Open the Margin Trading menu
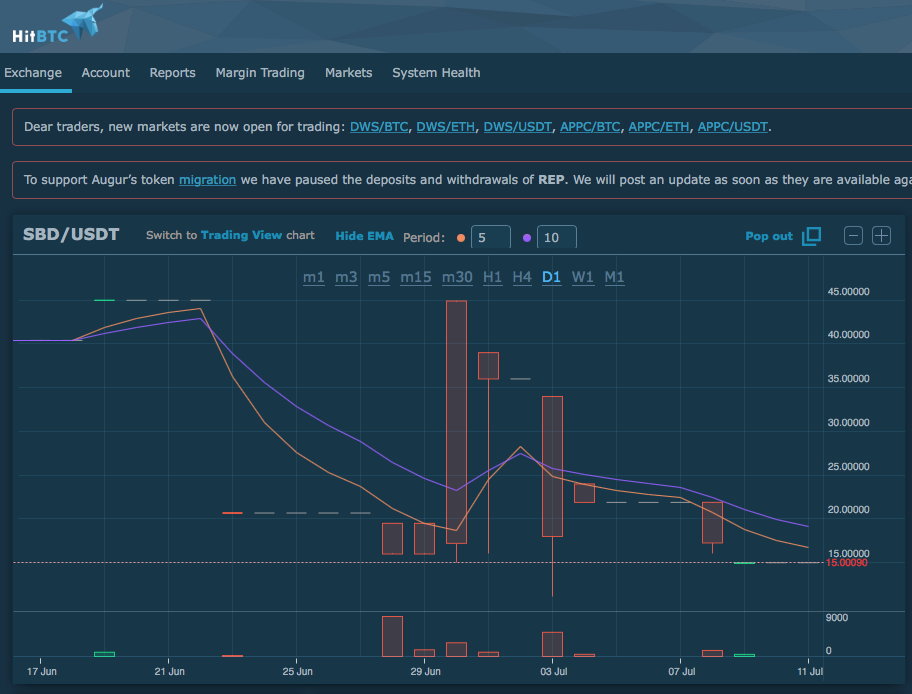The height and width of the screenshot is (694, 912). click(x=260, y=73)
